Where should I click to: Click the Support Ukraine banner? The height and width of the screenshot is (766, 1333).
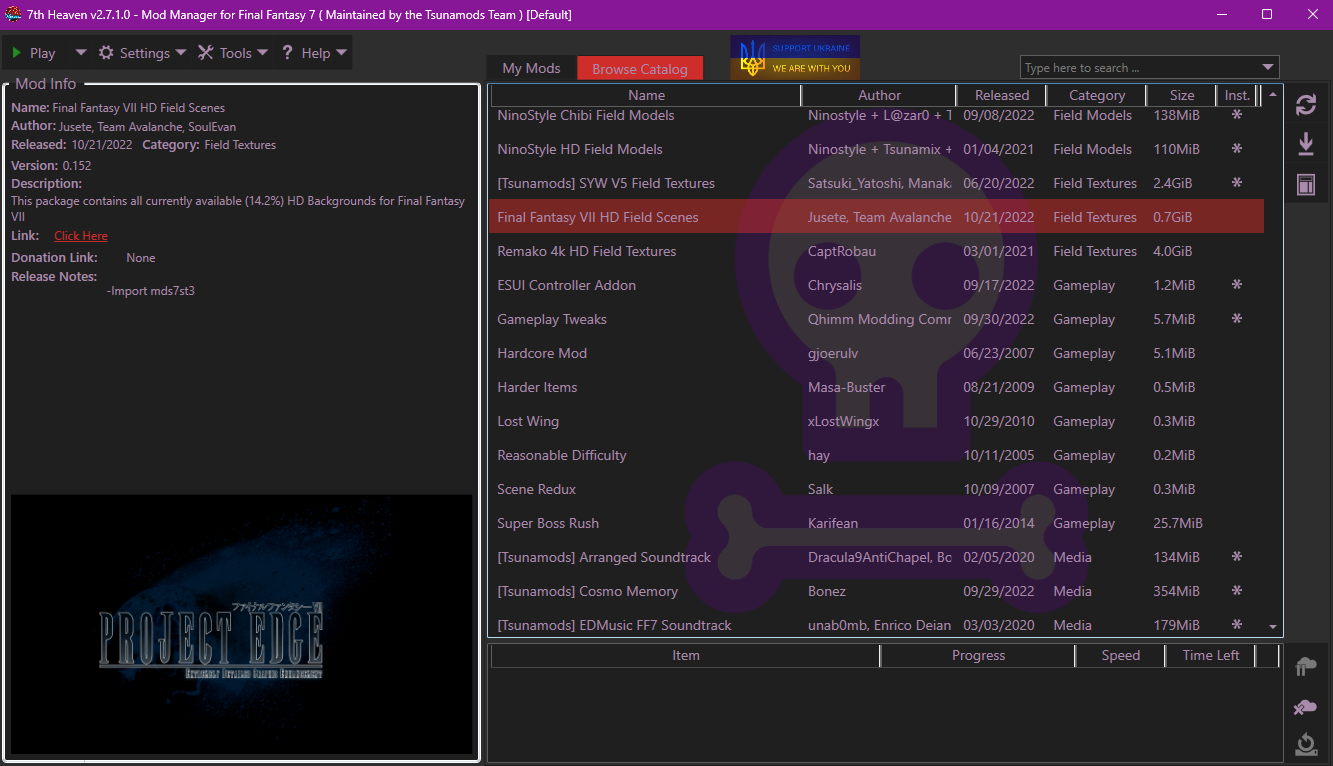point(795,58)
